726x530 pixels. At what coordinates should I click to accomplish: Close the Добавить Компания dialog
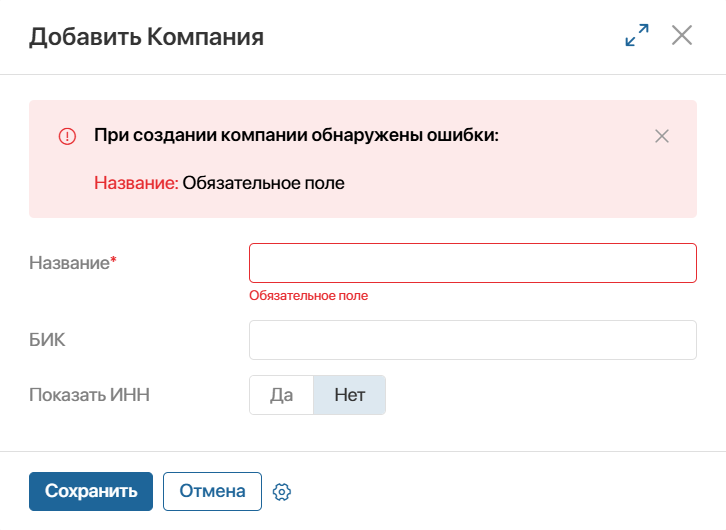[682, 35]
